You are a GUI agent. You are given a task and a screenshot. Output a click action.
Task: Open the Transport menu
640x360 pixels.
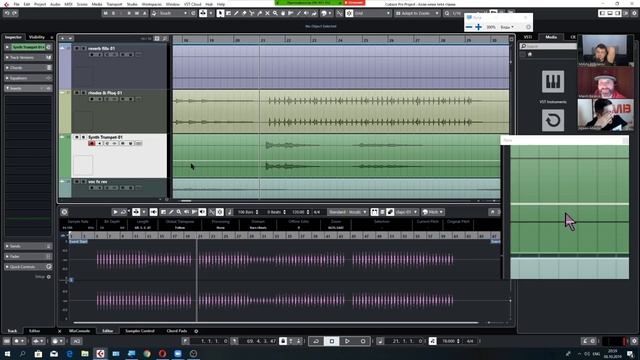(x=114, y=4)
